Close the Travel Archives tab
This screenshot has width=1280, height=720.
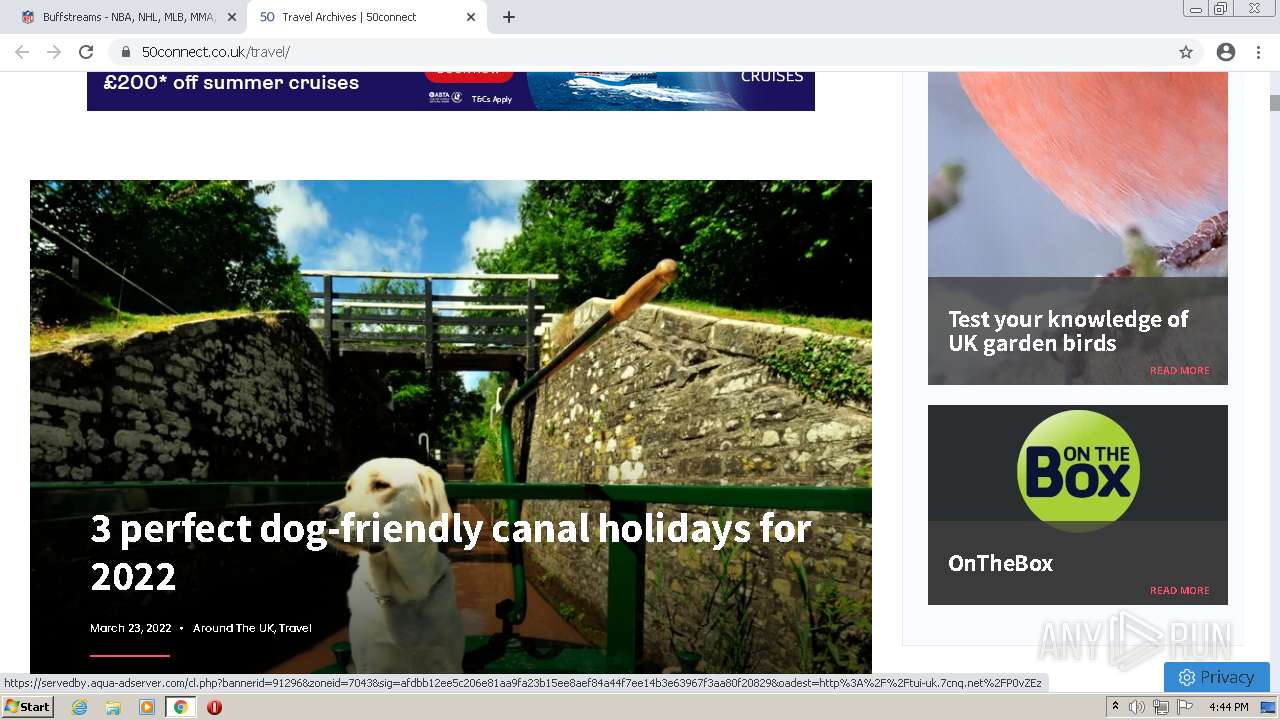coord(471,17)
